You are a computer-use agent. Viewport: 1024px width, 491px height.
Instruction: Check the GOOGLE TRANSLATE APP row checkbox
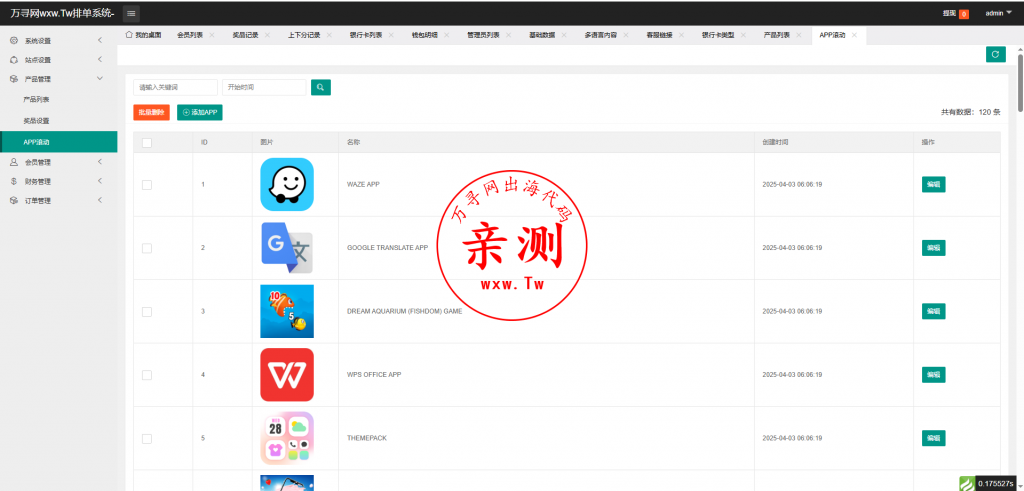tap(147, 248)
